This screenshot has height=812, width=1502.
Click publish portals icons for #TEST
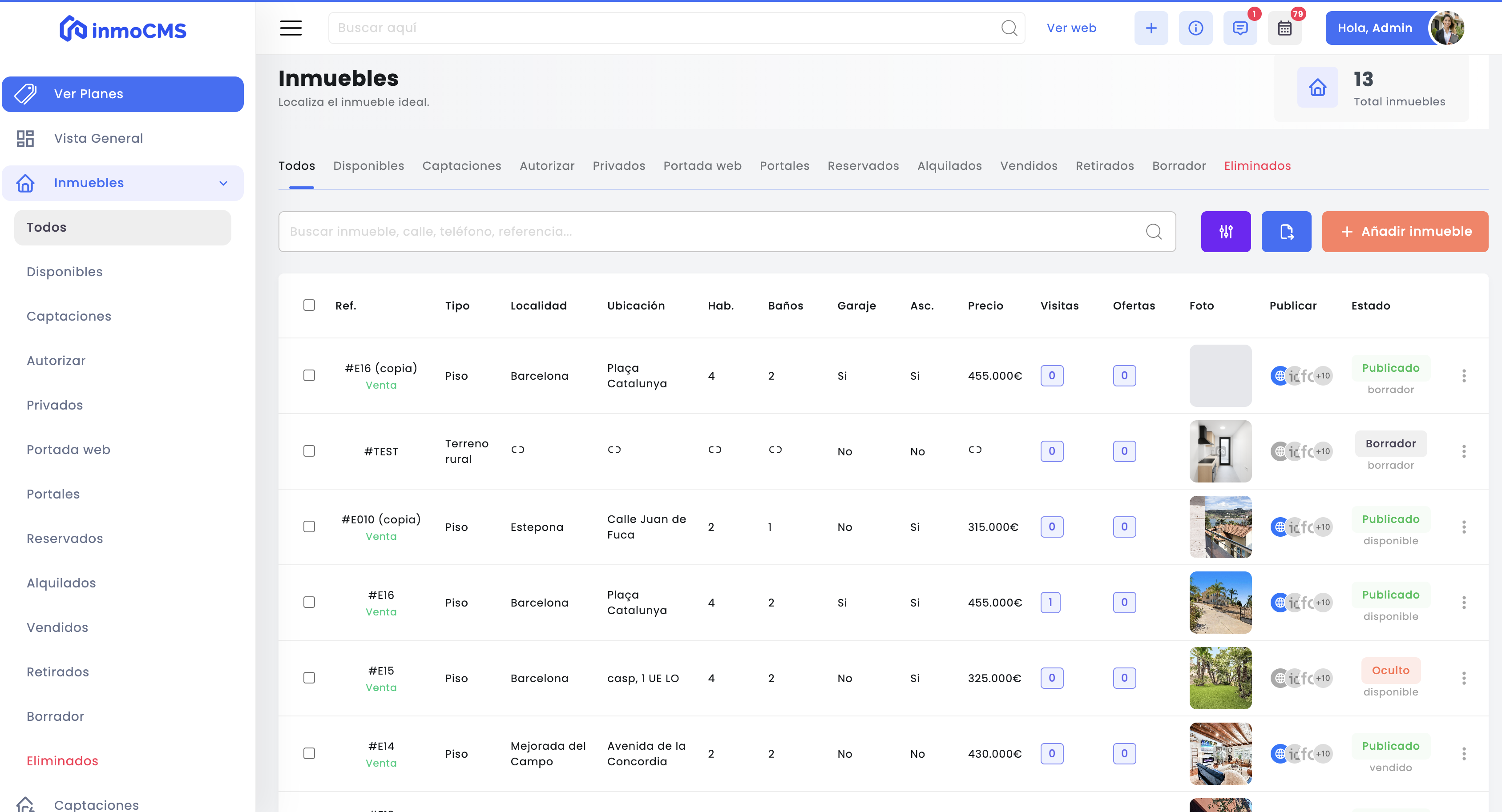(1301, 451)
